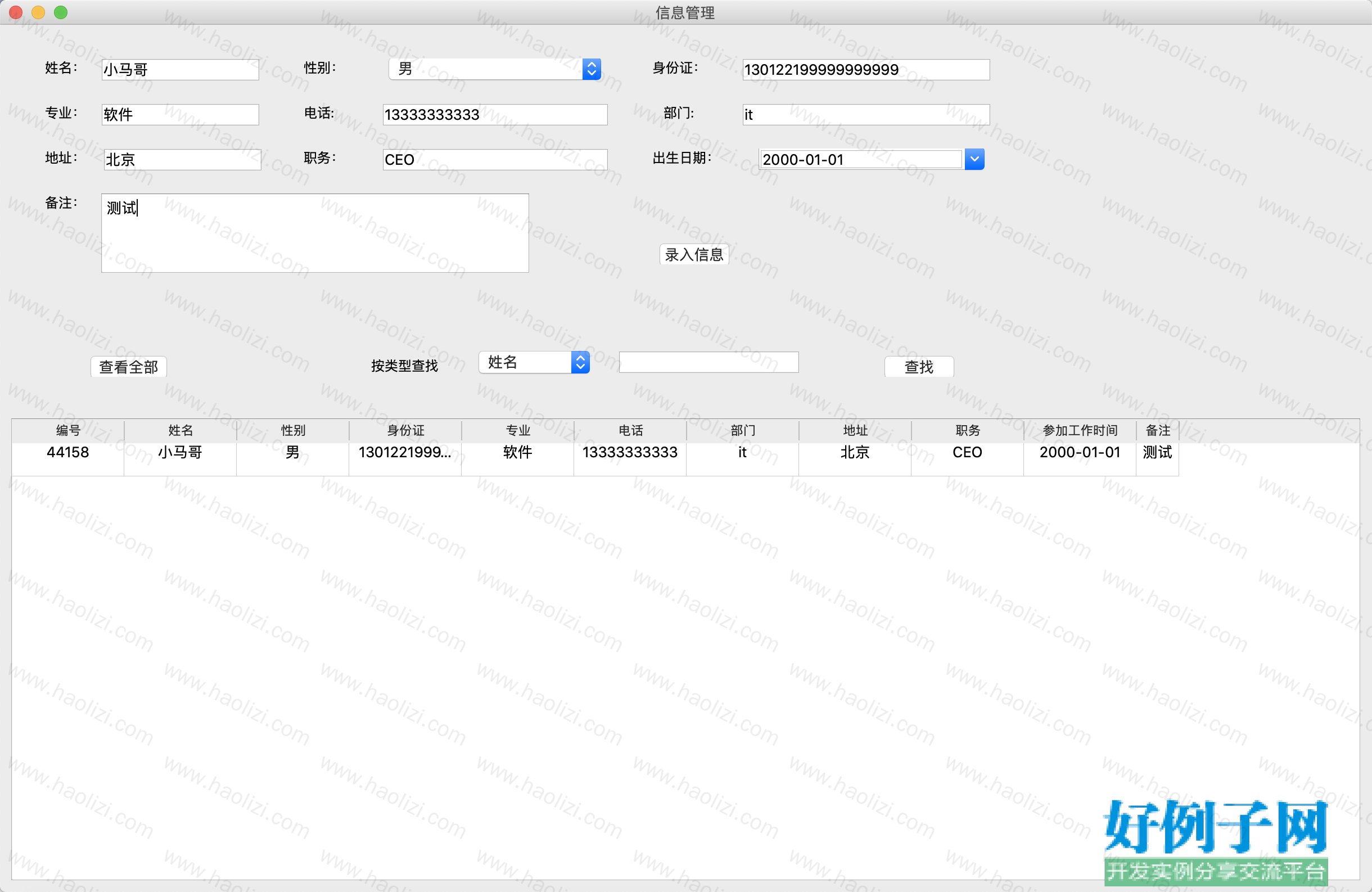Click the empty search keyword field
Screen dimensions: 1372x892
[x=708, y=362]
